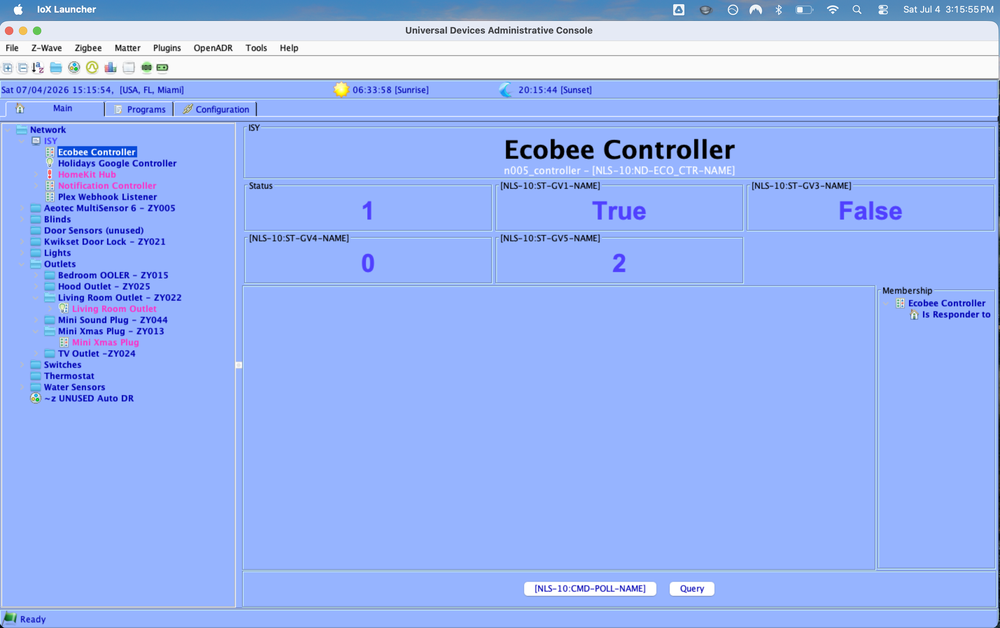Viewport: 1000px width, 628px height.
Task: Click the blank window toolbar icon
Action: point(129,68)
